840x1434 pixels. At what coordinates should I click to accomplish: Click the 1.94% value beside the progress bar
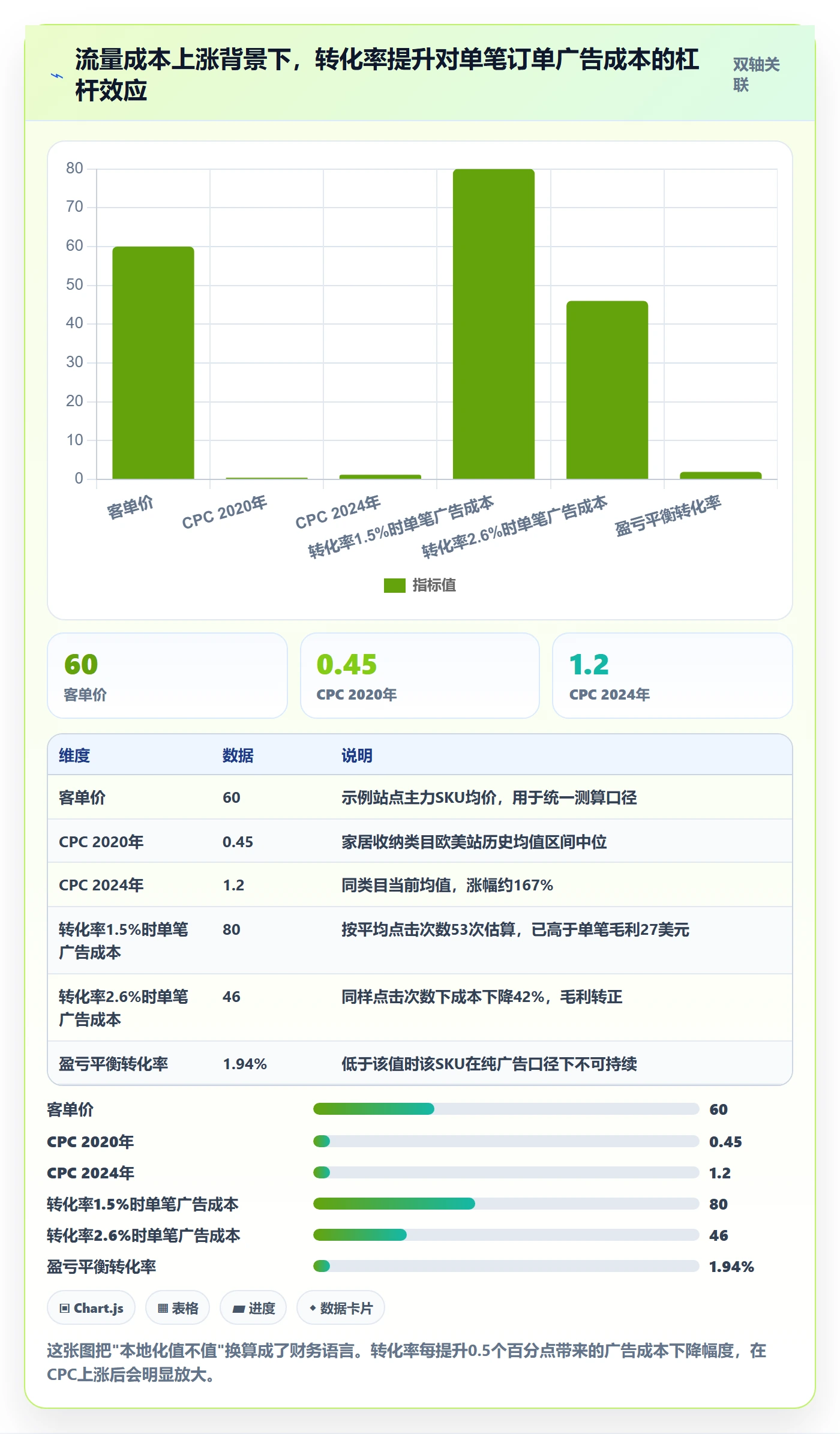(731, 1267)
